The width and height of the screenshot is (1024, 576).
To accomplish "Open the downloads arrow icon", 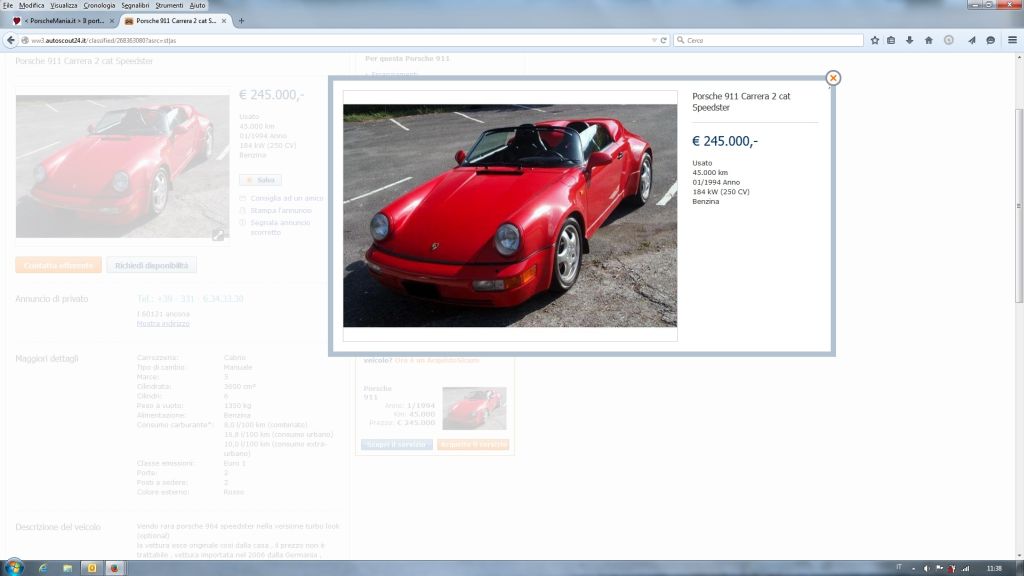I will point(909,40).
